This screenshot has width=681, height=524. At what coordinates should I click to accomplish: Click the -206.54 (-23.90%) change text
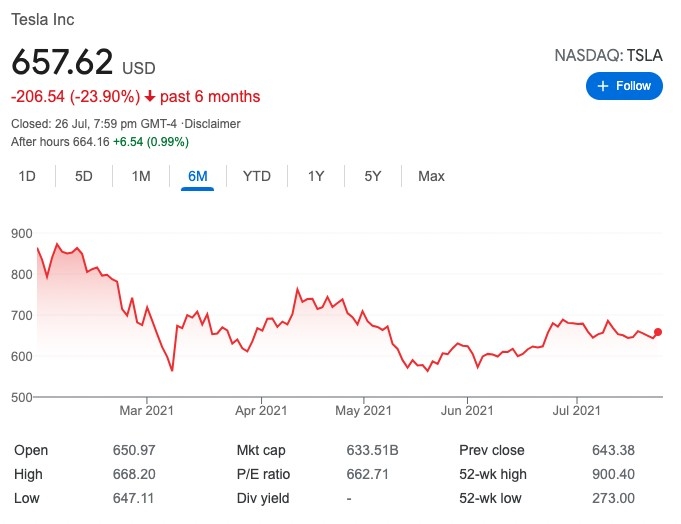[x=76, y=96]
